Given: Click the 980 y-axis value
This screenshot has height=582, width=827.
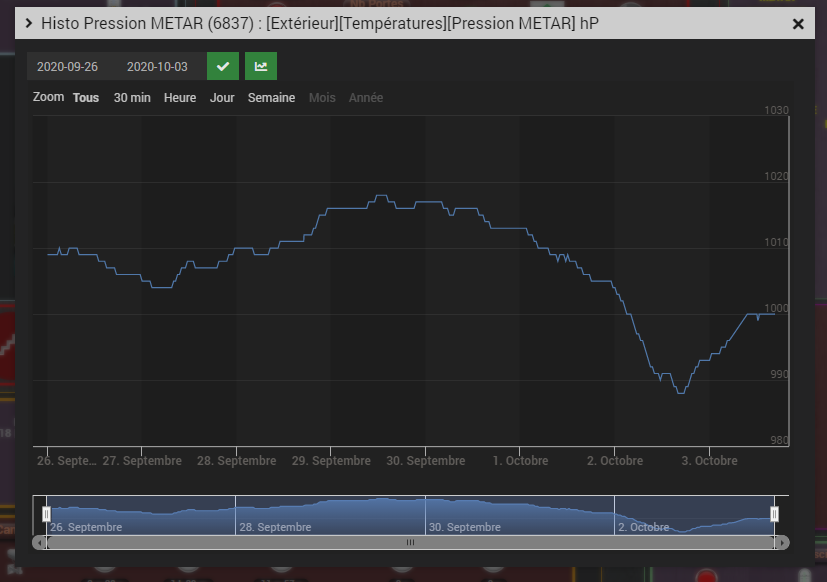Looking at the screenshot, I should (x=780, y=440).
